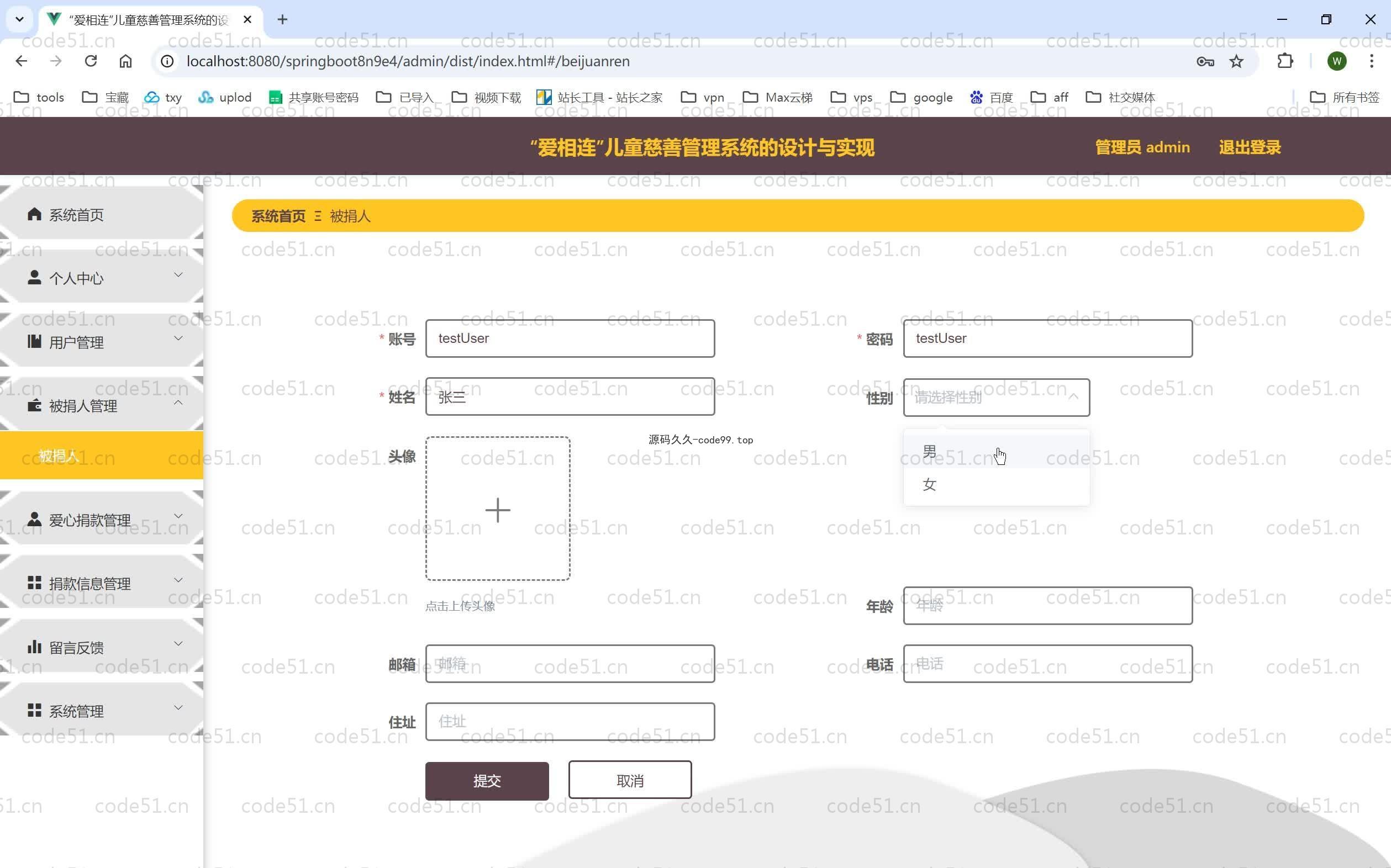Close the 爱相连 browser tab

click(247, 19)
